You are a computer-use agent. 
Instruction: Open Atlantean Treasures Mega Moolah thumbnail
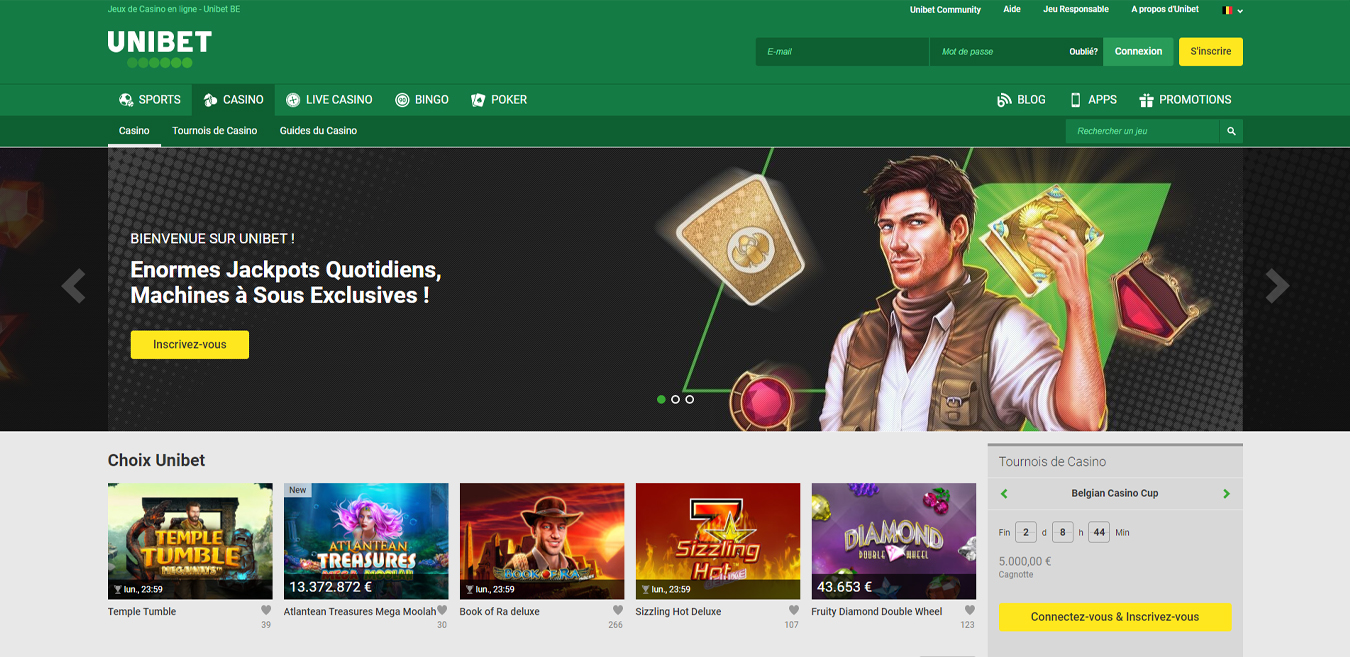tap(366, 541)
